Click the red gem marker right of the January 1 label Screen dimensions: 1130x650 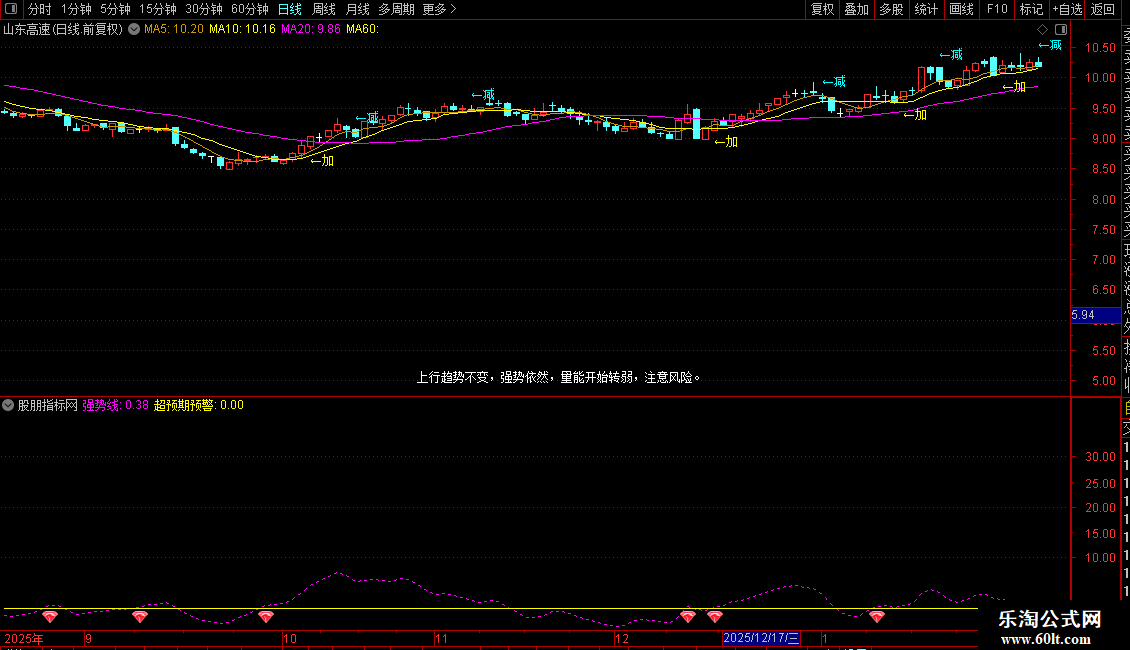tap(876, 617)
